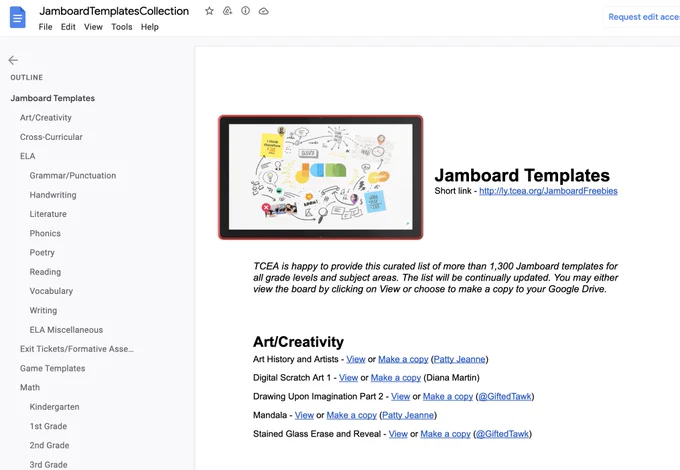680x470 pixels.
Task: Select 2nd Grade in the outline
Action: 49,445
